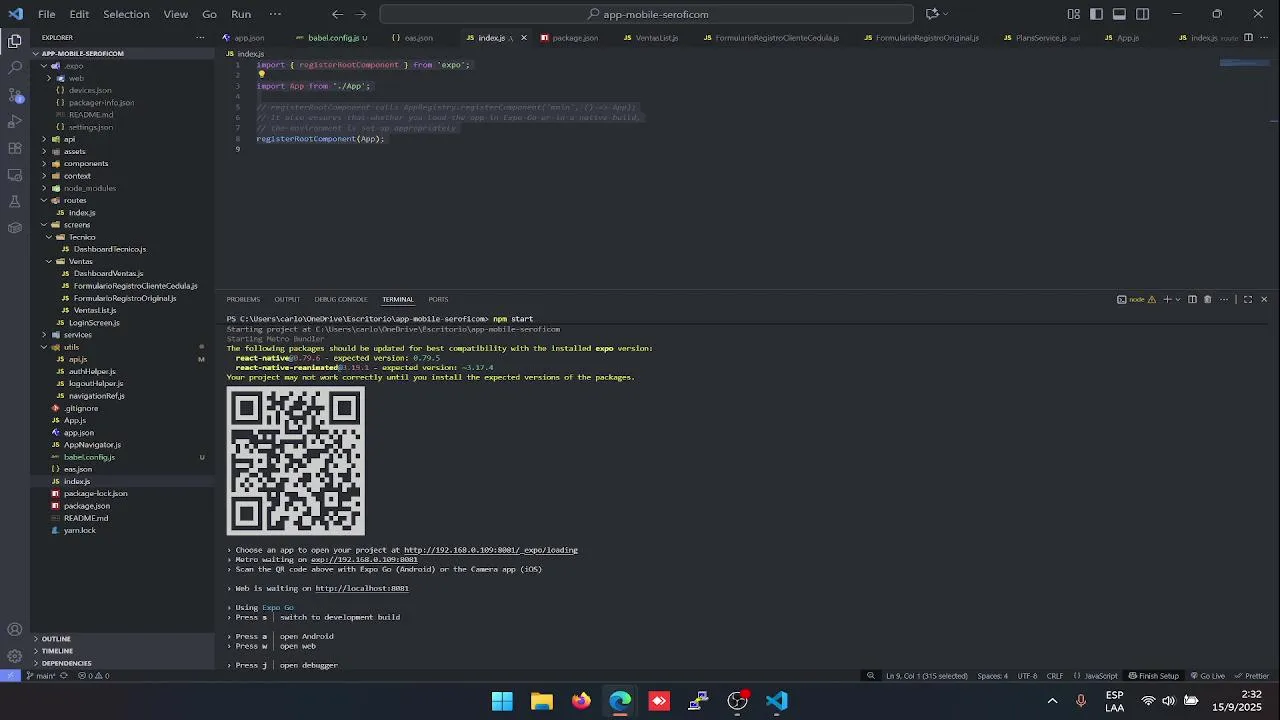Expand the DEPENDENCIES section
The height and width of the screenshot is (720, 1280).
[x=66, y=663]
